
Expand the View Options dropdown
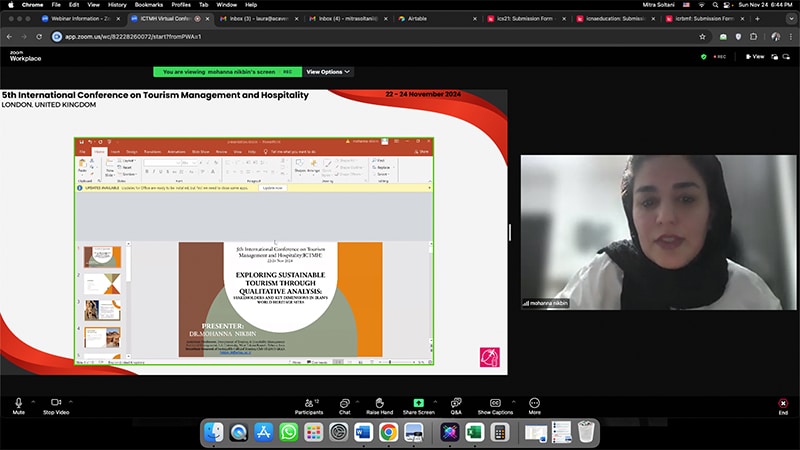click(x=329, y=72)
